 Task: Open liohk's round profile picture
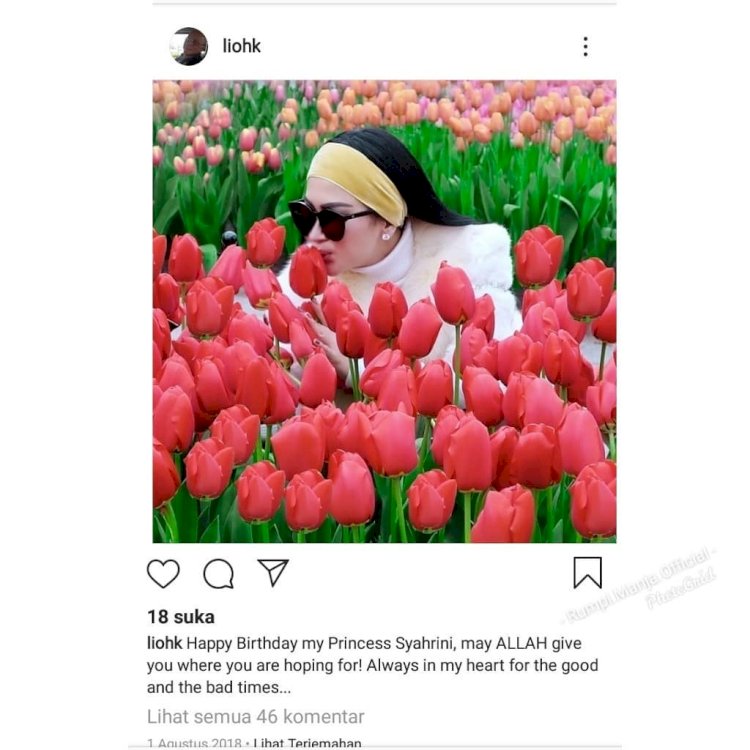pyautogui.click(x=189, y=46)
